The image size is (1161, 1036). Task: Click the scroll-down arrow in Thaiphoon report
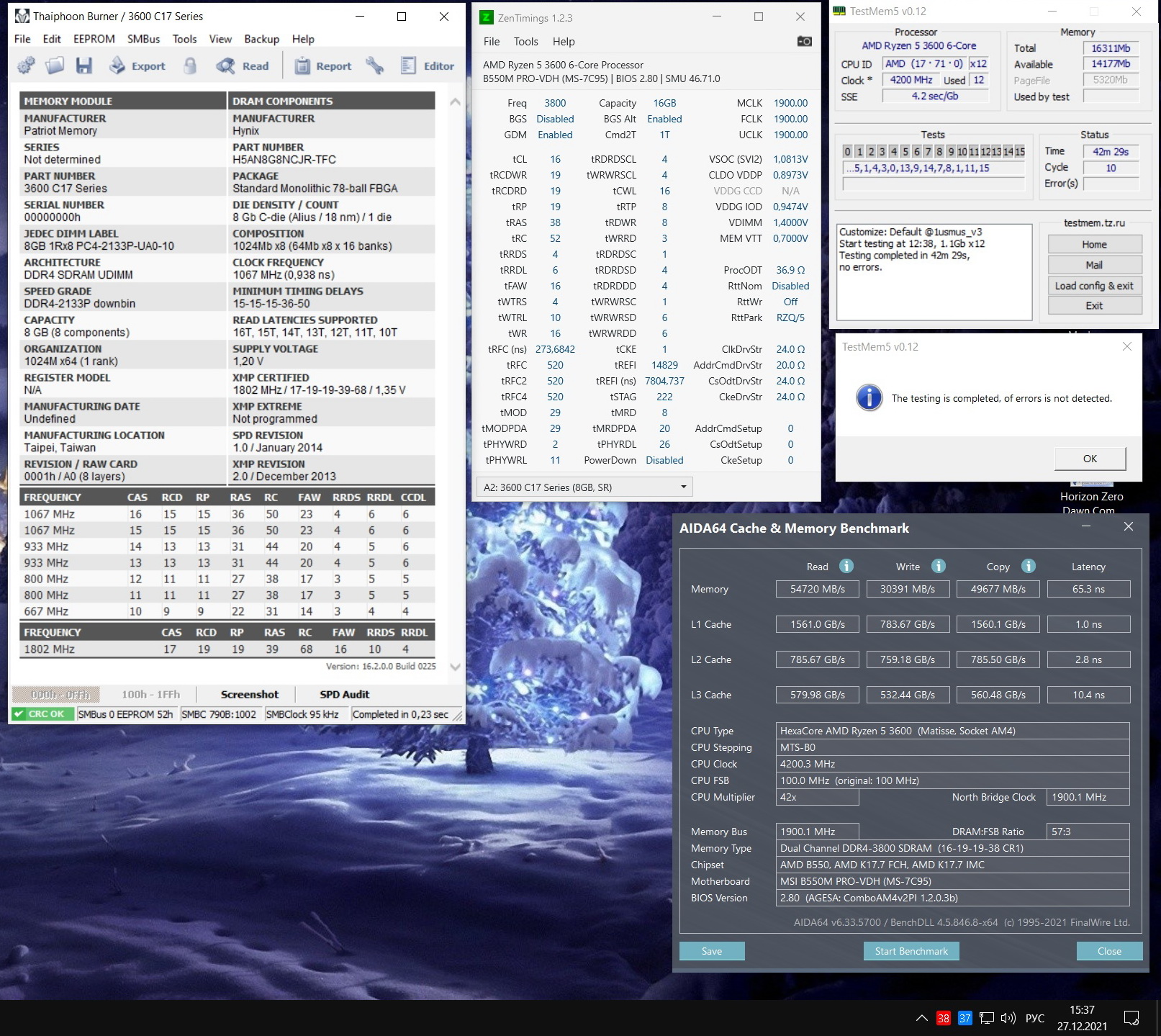(455, 667)
